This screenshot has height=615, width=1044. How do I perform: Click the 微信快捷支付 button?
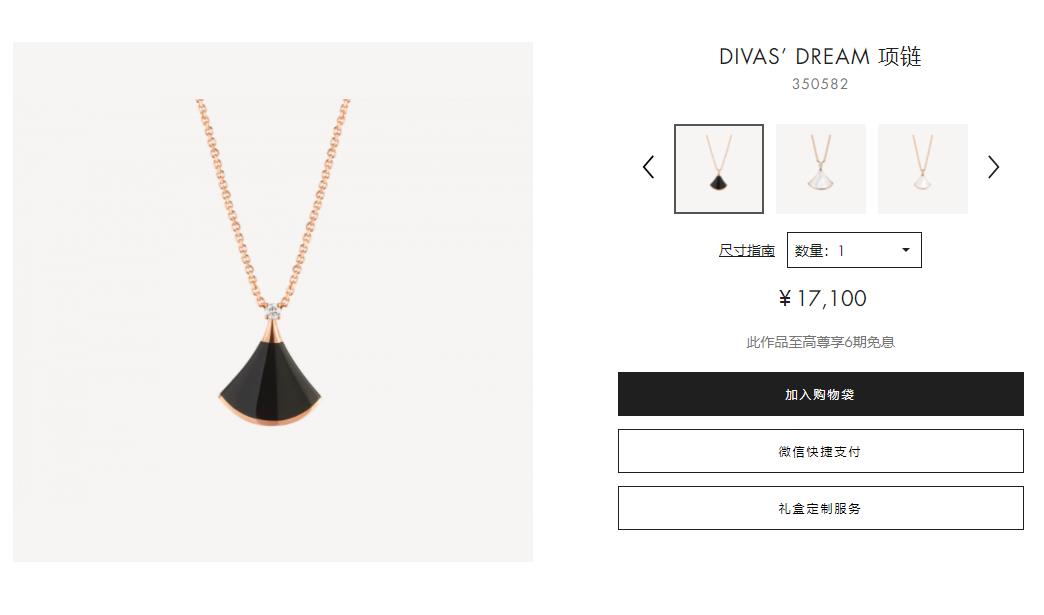pos(820,451)
